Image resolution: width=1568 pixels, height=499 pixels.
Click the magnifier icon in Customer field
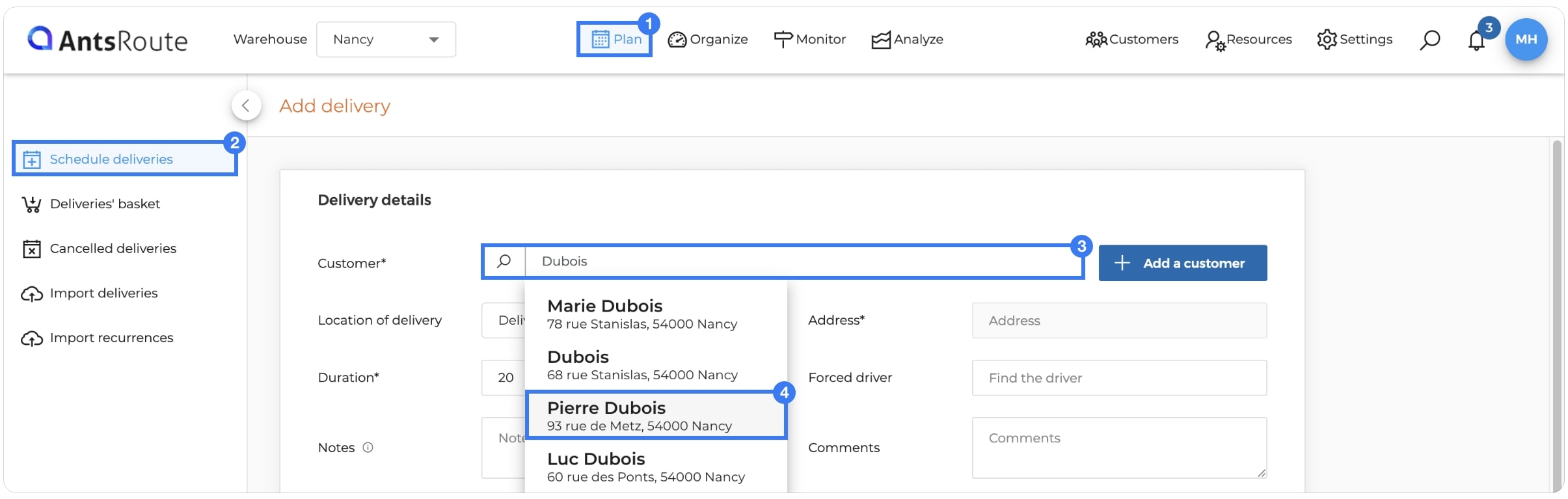[504, 262]
